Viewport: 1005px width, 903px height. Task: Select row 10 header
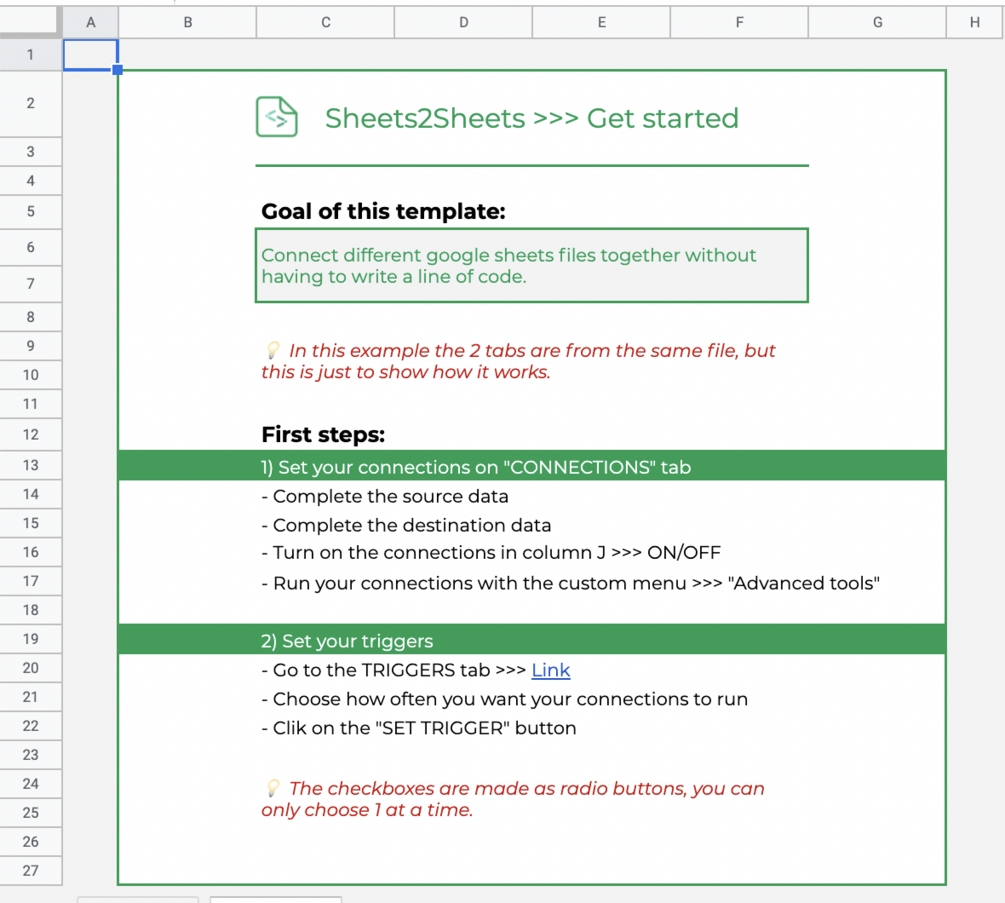tap(30, 375)
